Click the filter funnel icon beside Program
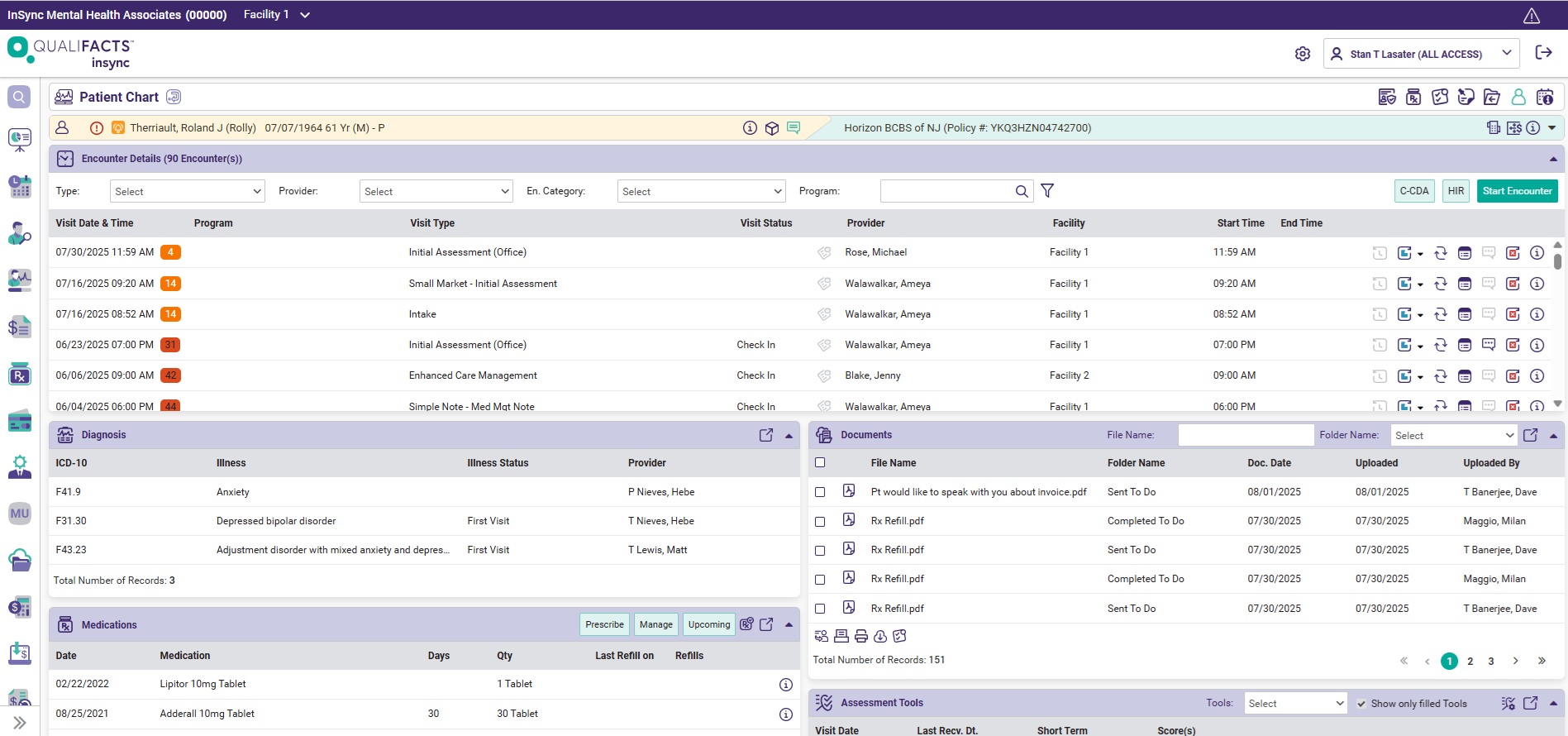Viewport: 1568px width, 736px height. (x=1047, y=191)
